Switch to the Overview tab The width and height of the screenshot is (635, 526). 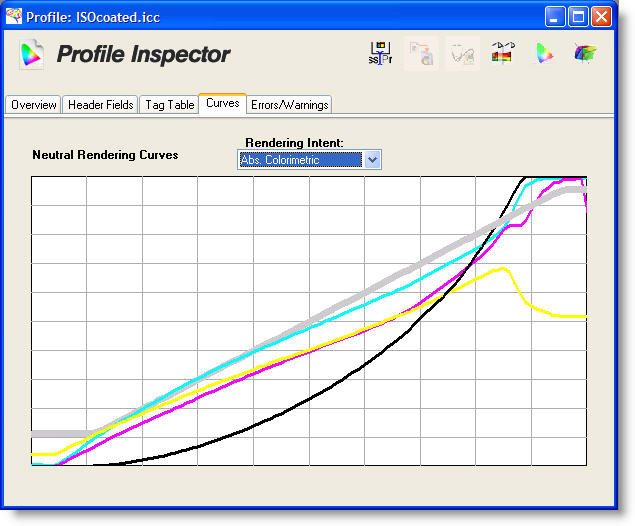[x=34, y=105]
